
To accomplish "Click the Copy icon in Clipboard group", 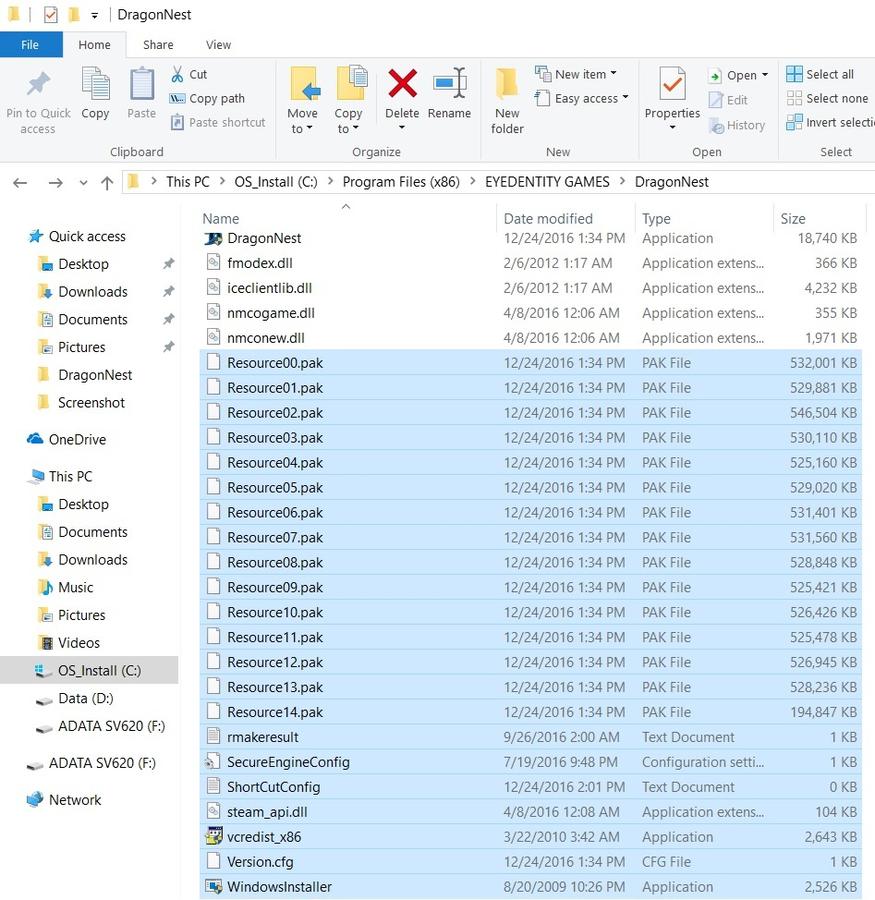I will pos(95,84).
